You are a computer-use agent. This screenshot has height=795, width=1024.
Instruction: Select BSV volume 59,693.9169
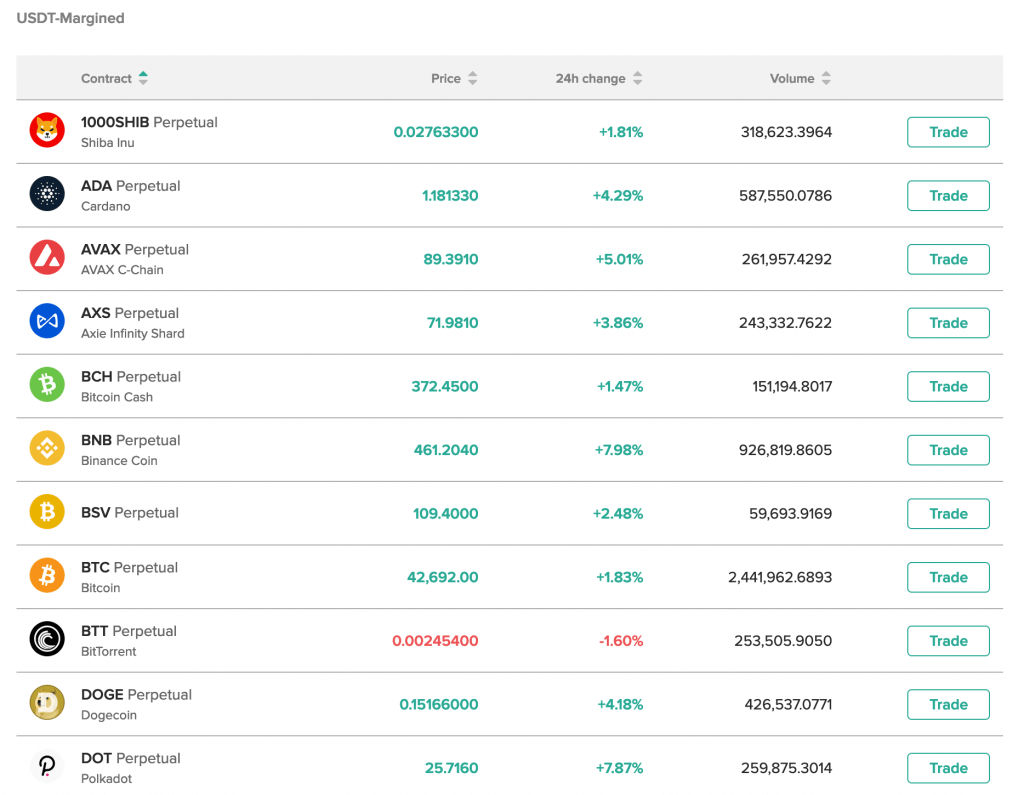tap(790, 513)
